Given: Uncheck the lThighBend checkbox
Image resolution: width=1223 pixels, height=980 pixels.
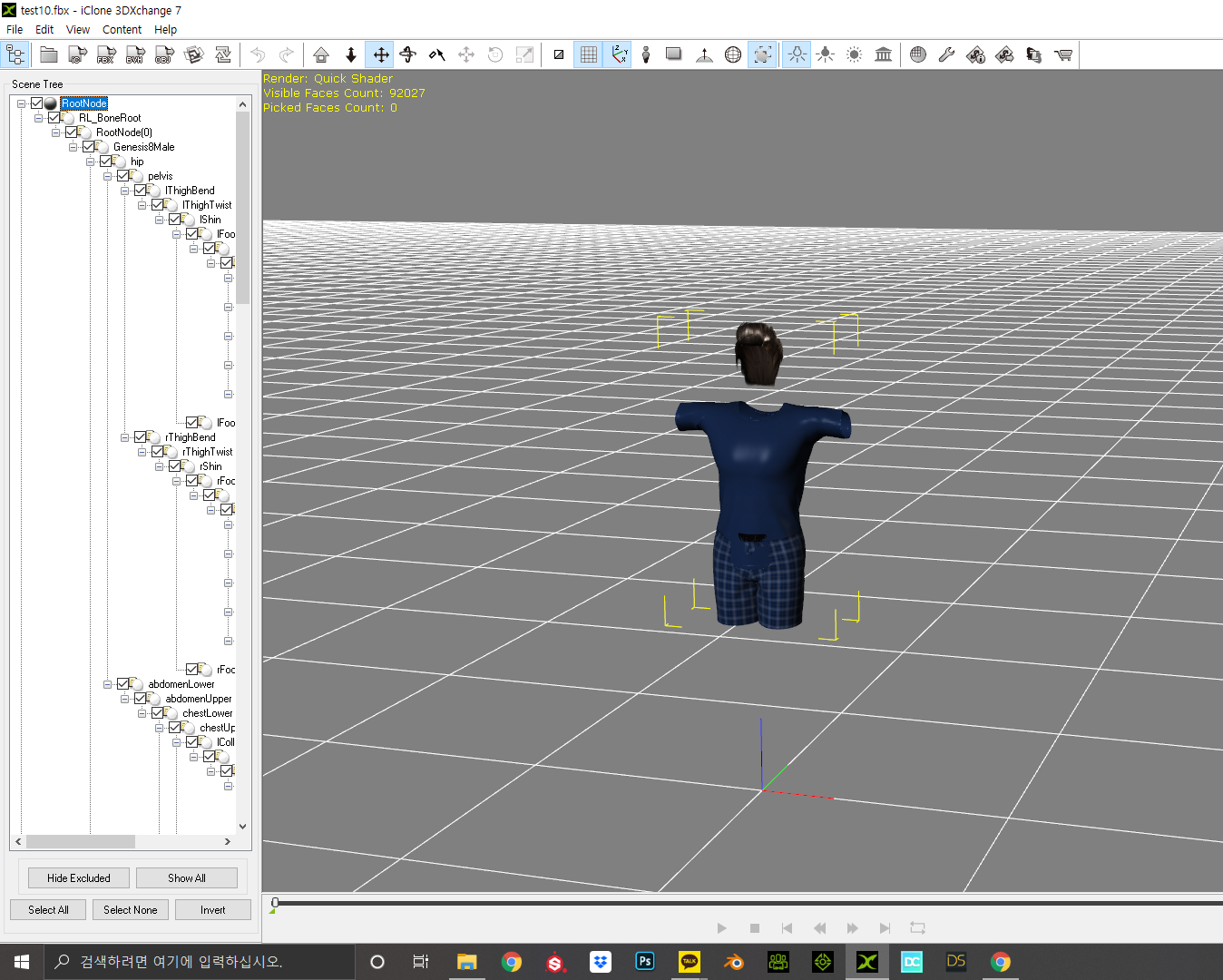Looking at the screenshot, I should 141,191.
